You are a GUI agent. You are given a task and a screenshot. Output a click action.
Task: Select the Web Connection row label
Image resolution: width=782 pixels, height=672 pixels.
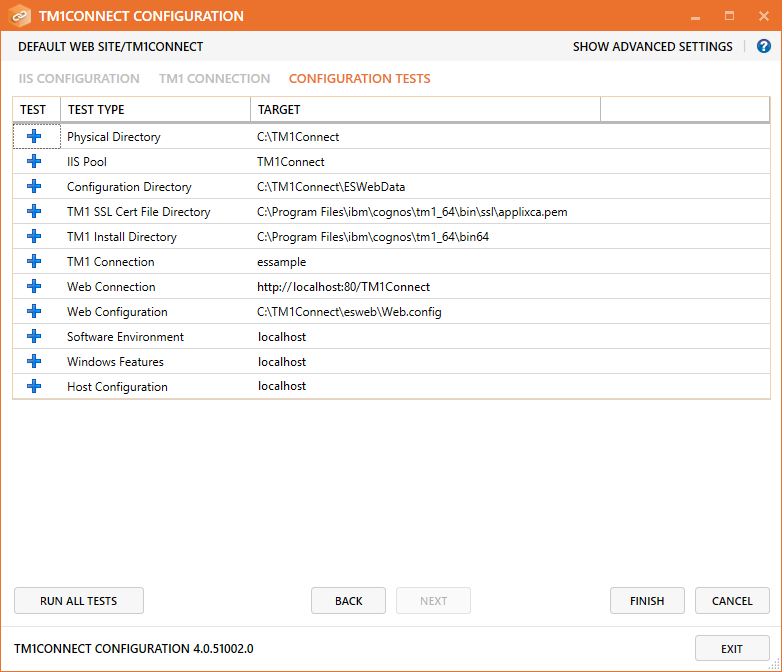pyautogui.click(x=111, y=286)
